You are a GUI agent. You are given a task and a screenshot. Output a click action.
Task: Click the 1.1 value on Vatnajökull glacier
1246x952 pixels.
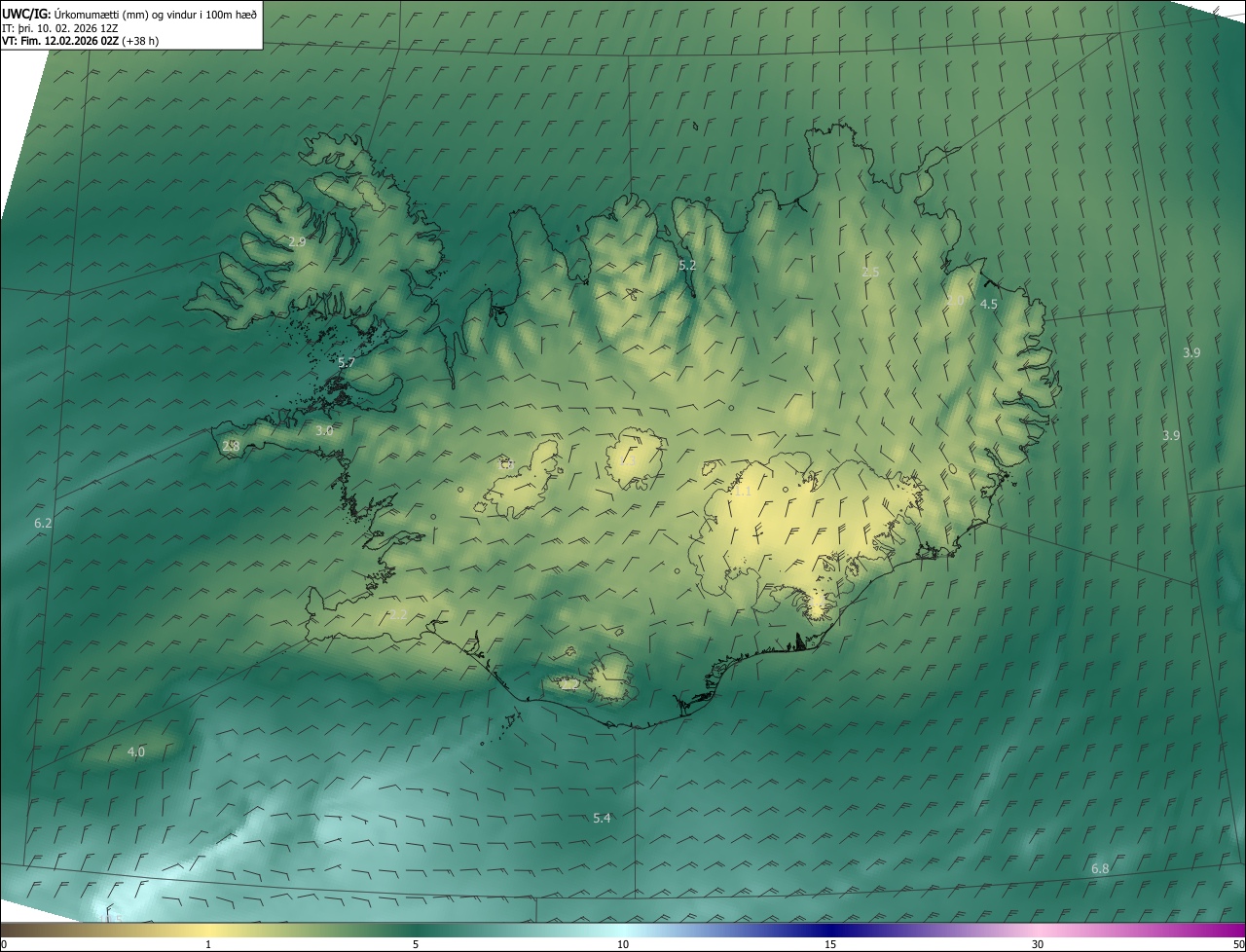point(742,492)
